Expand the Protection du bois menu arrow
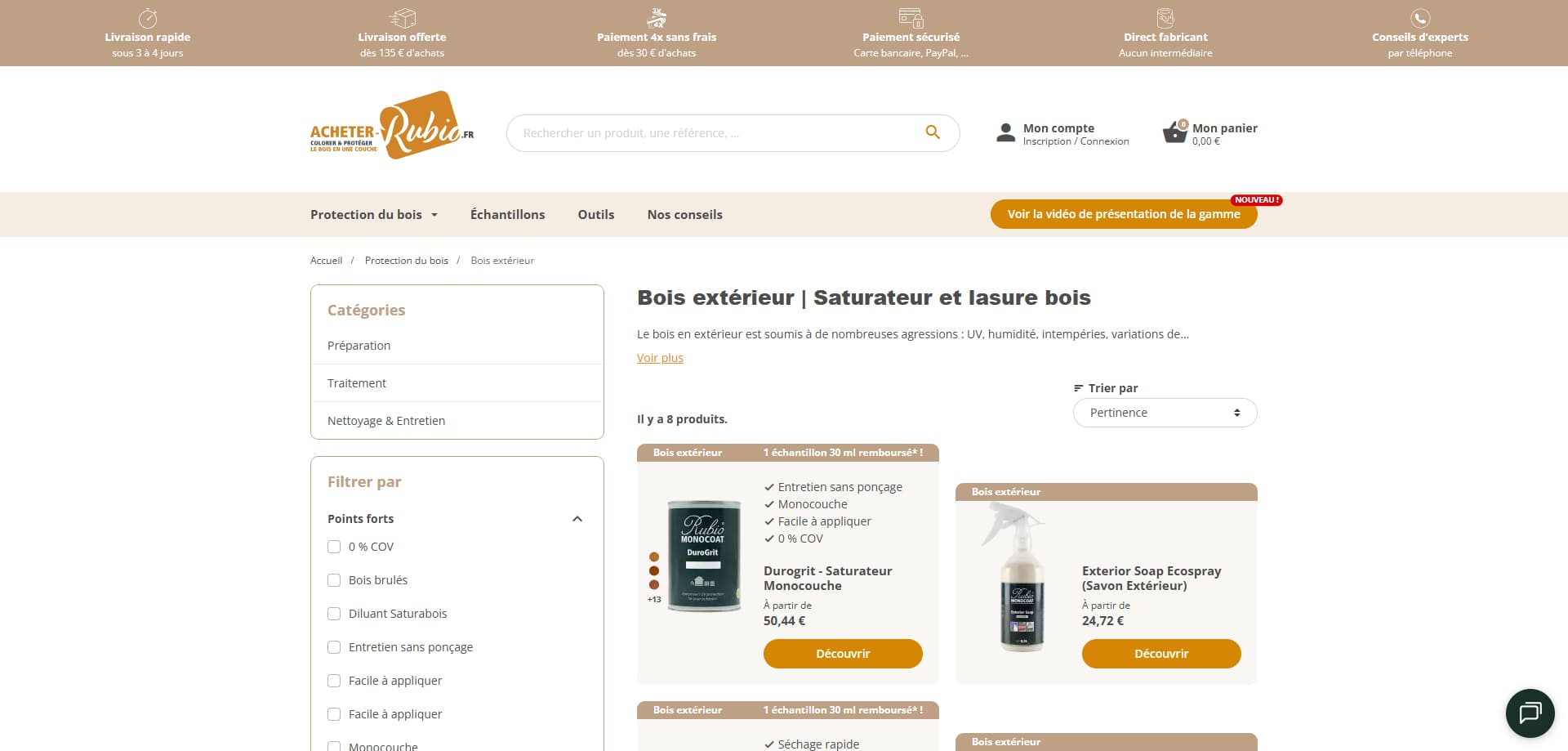The image size is (1568, 751). point(434,215)
